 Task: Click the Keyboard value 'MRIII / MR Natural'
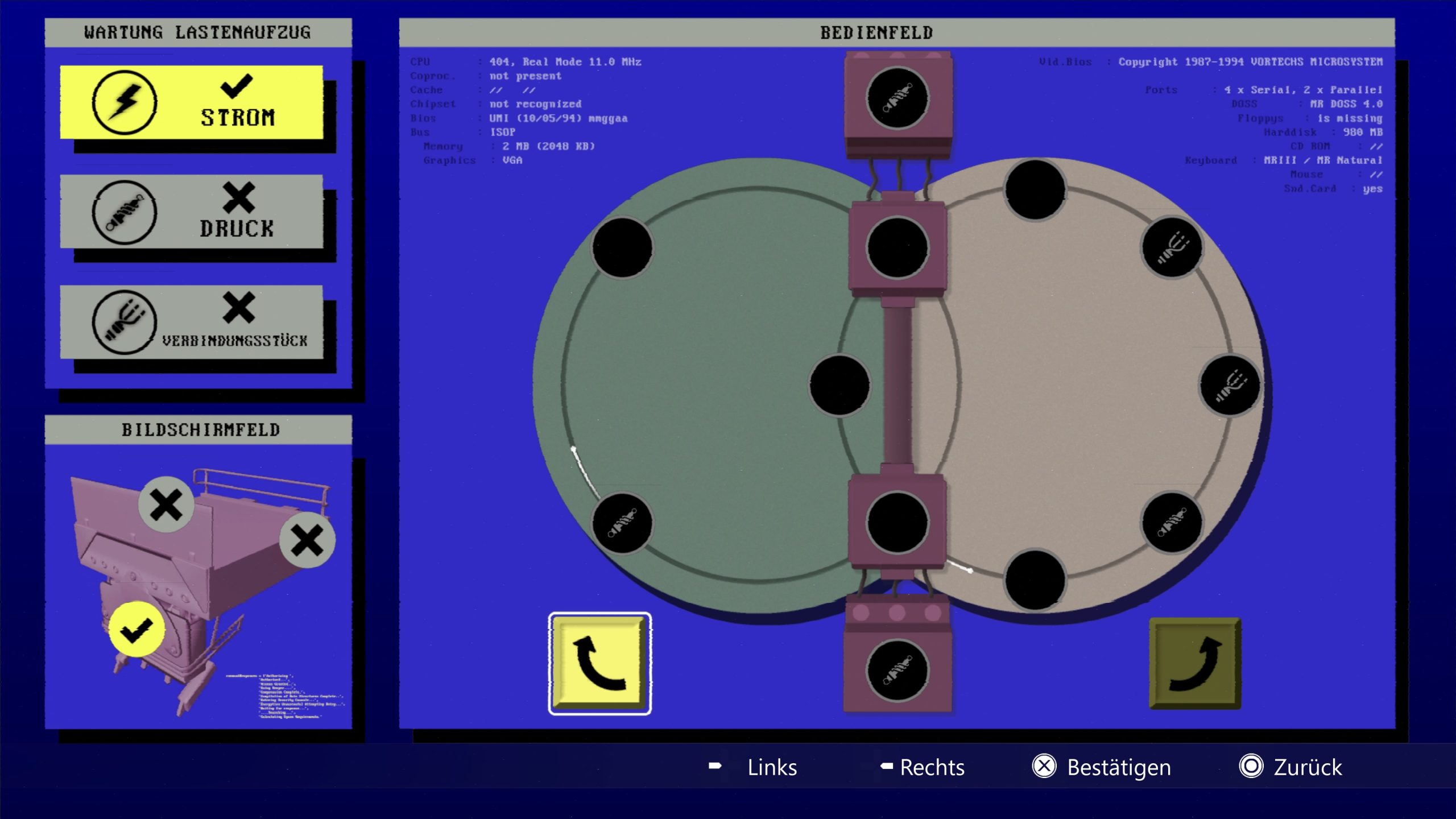[1323, 160]
